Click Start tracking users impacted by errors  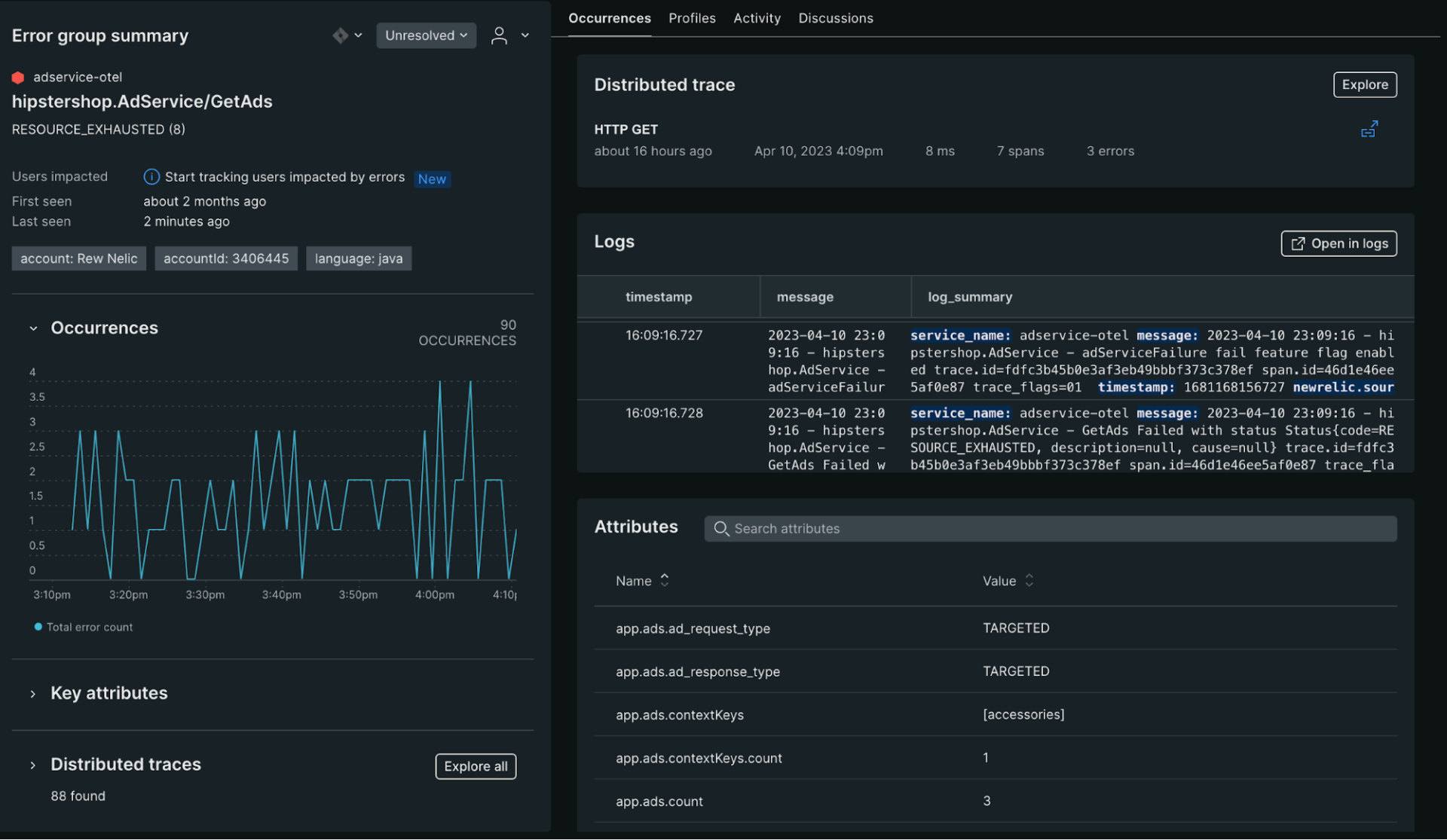[x=286, y=177]
